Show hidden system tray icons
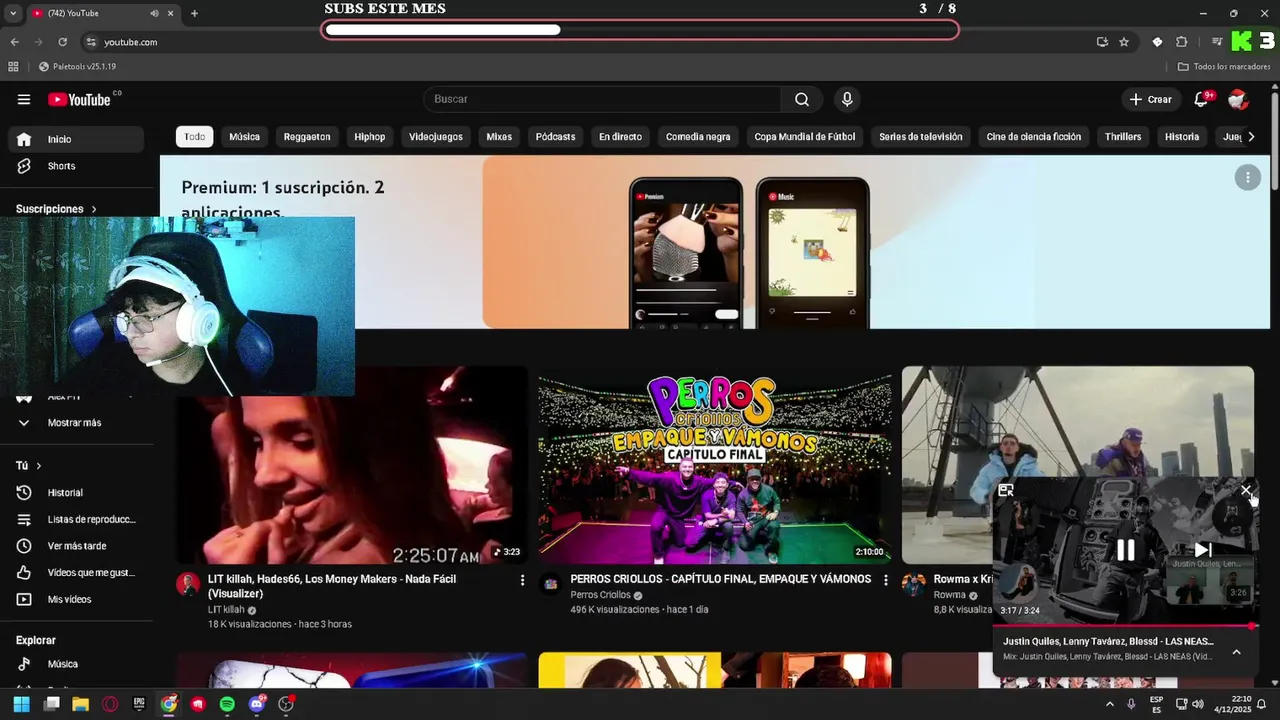The width and height of the screenshot is (1280, 720). click(x=1109, y=704)
